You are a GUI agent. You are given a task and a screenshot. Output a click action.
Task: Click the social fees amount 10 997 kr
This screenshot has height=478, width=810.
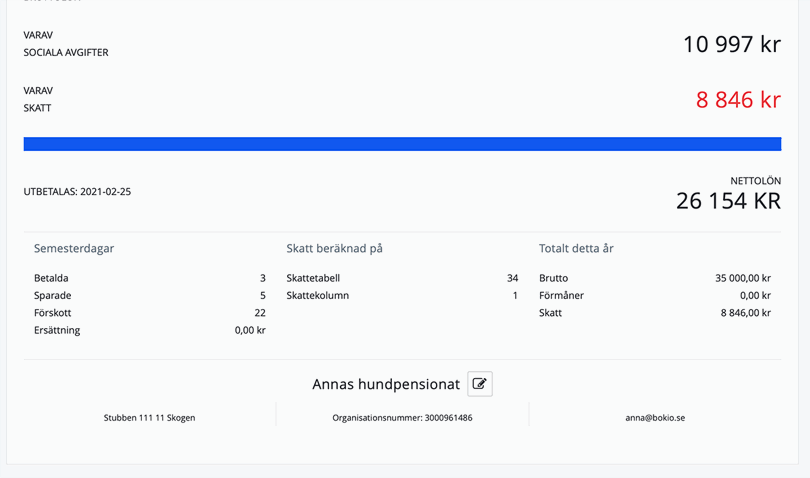(731, 45)
